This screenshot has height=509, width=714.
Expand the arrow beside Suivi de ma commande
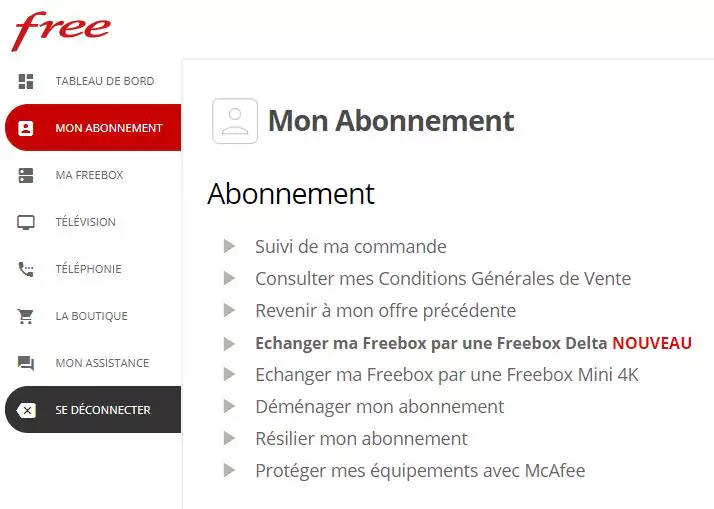point(230,246)
